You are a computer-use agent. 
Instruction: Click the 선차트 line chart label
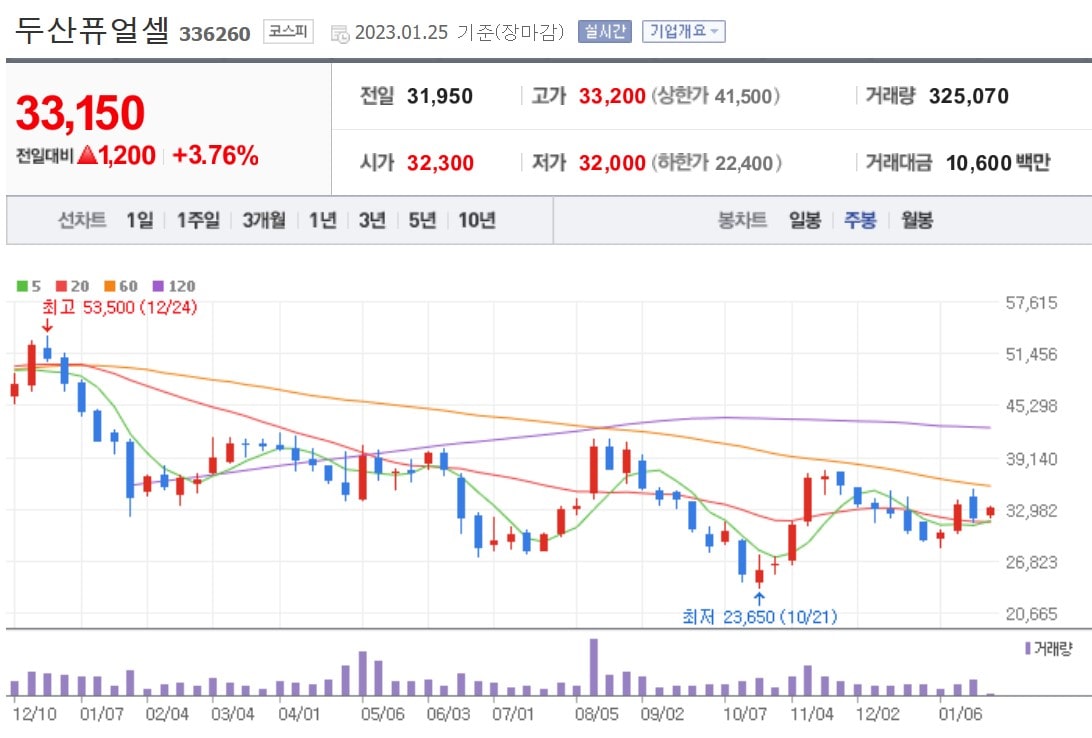pos(82,221)
